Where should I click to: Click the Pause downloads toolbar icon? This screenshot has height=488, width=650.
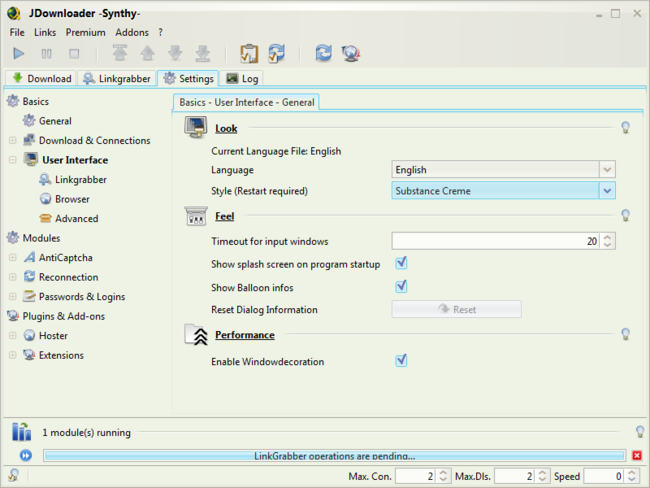click(46, 53)
